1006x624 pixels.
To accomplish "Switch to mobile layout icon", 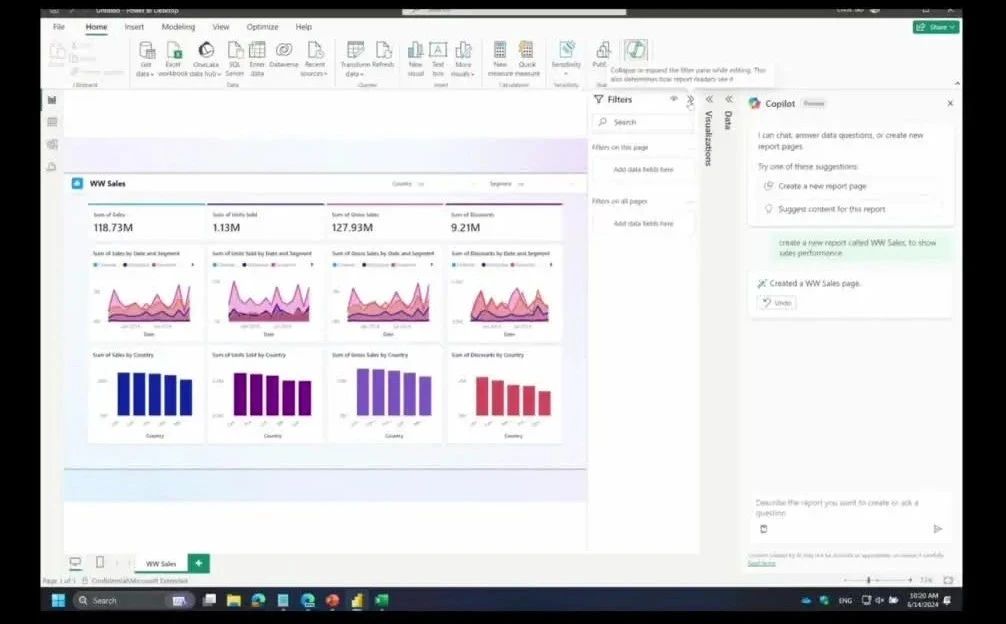I will tap(99, 562).
